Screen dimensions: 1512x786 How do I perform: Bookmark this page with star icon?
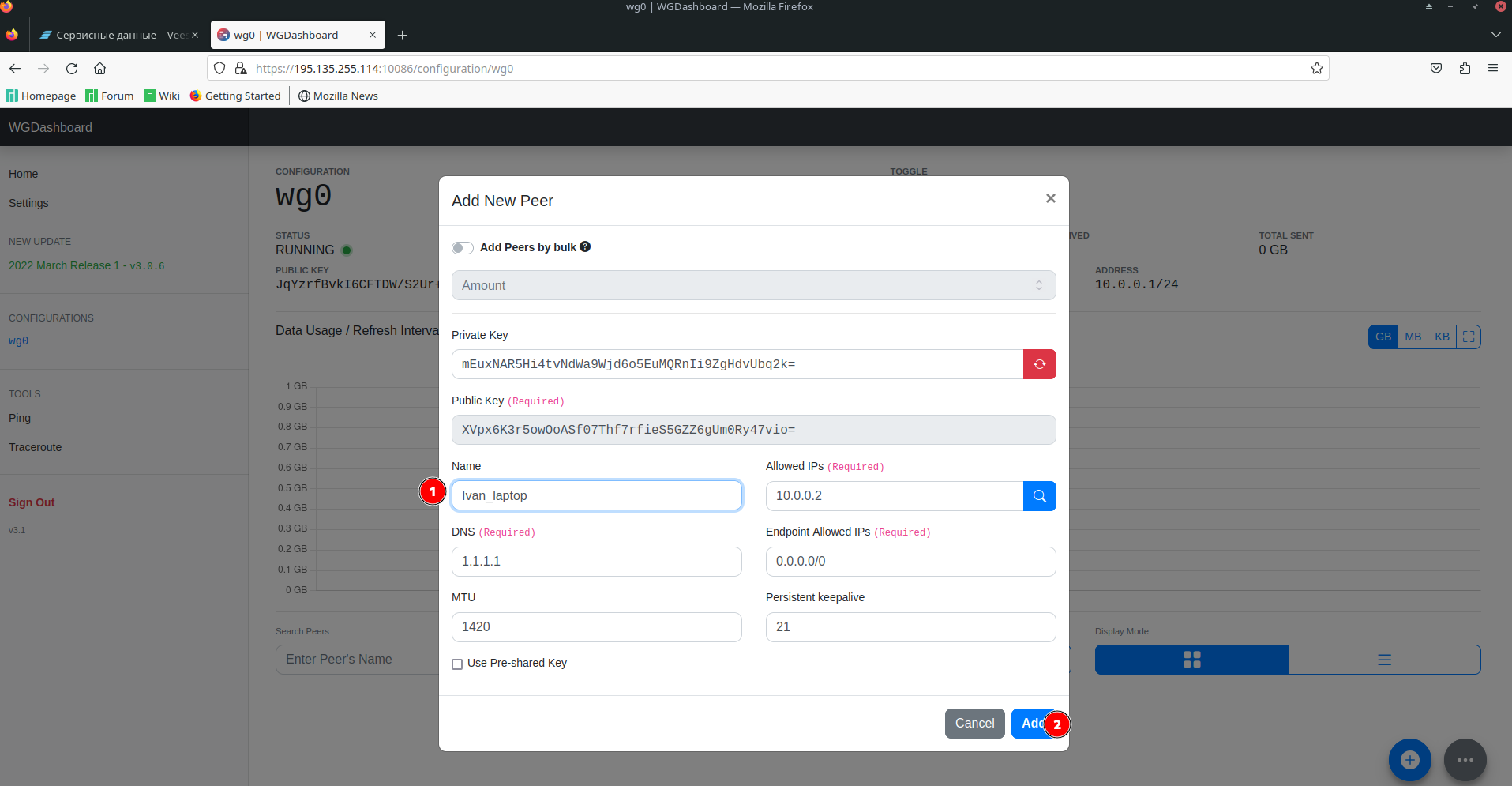(1316, 69)
